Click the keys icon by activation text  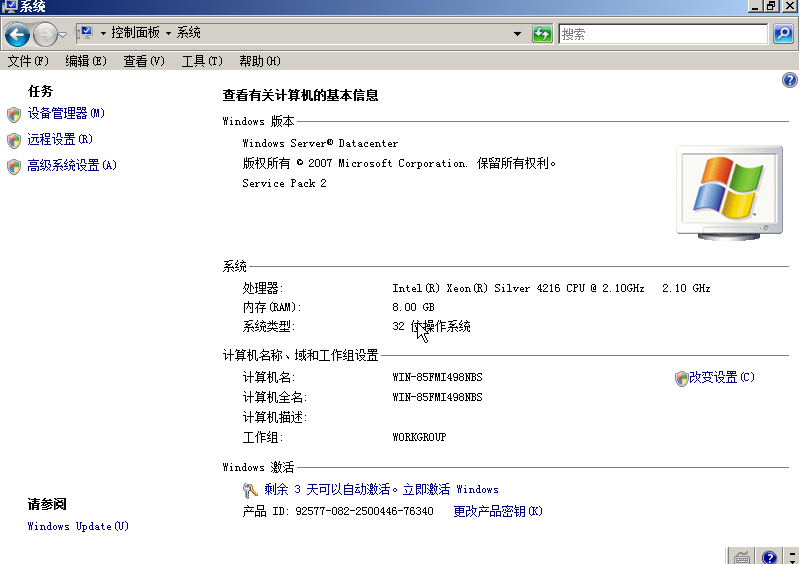point(250,490)
